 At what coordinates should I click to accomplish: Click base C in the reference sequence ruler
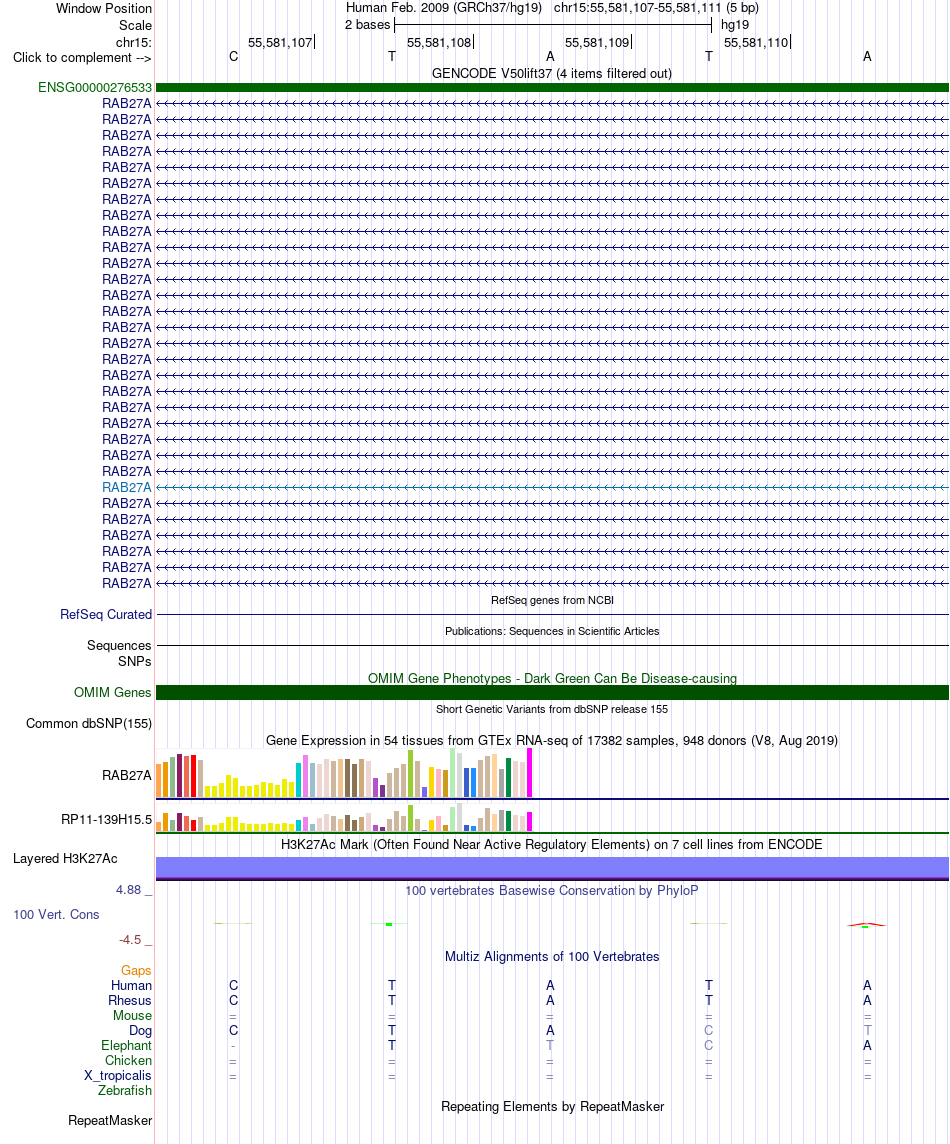click(x=233, y=57)
